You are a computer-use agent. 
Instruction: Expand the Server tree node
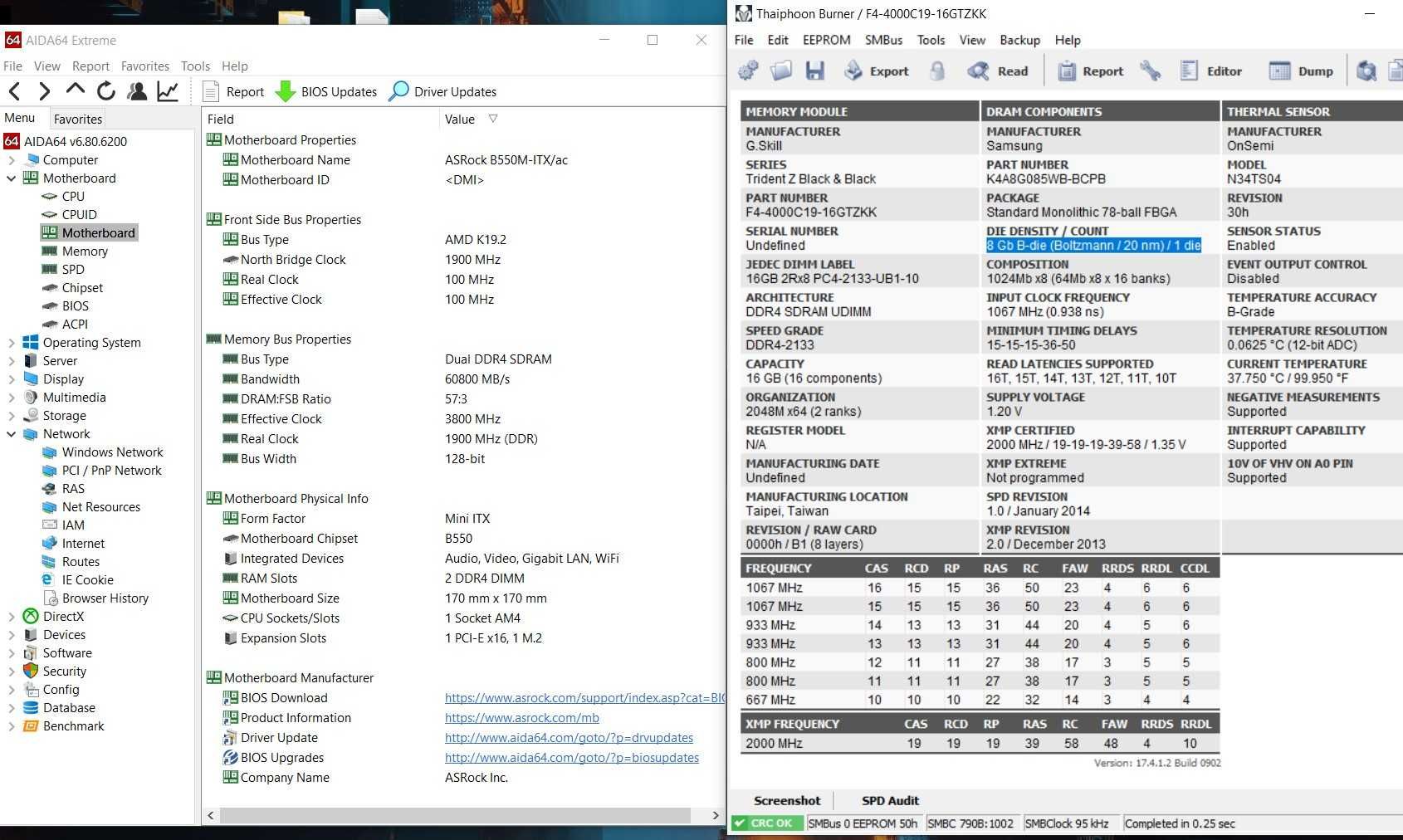(x=12, y=360)
